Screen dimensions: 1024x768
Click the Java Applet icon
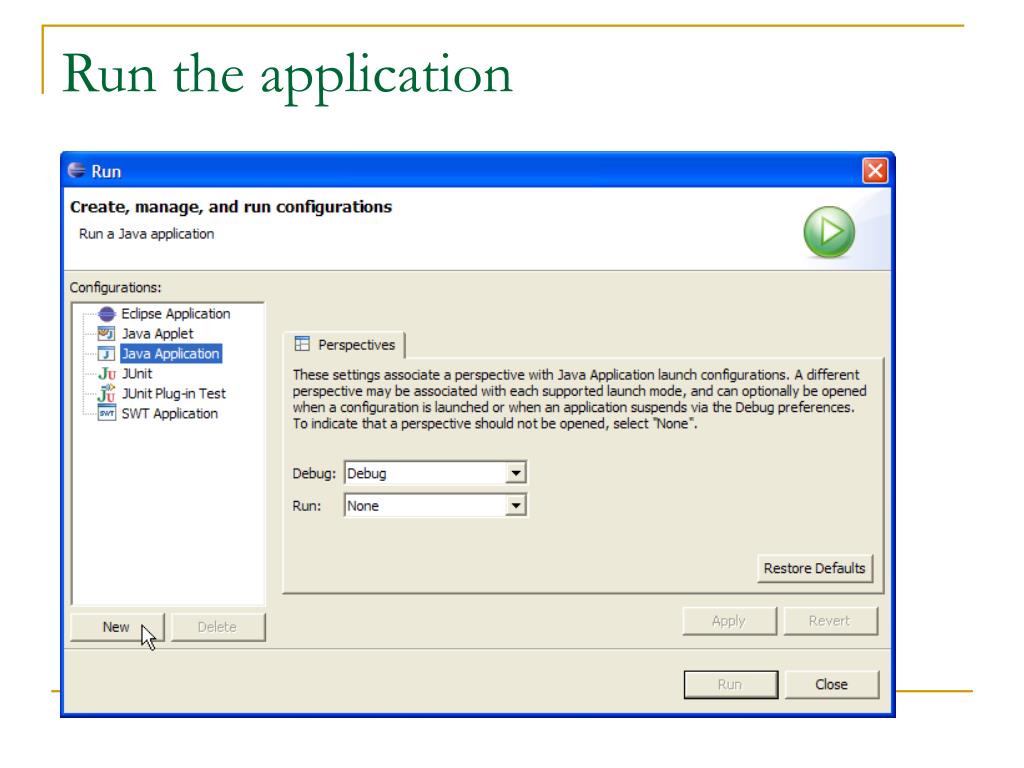tap(106, 334)
